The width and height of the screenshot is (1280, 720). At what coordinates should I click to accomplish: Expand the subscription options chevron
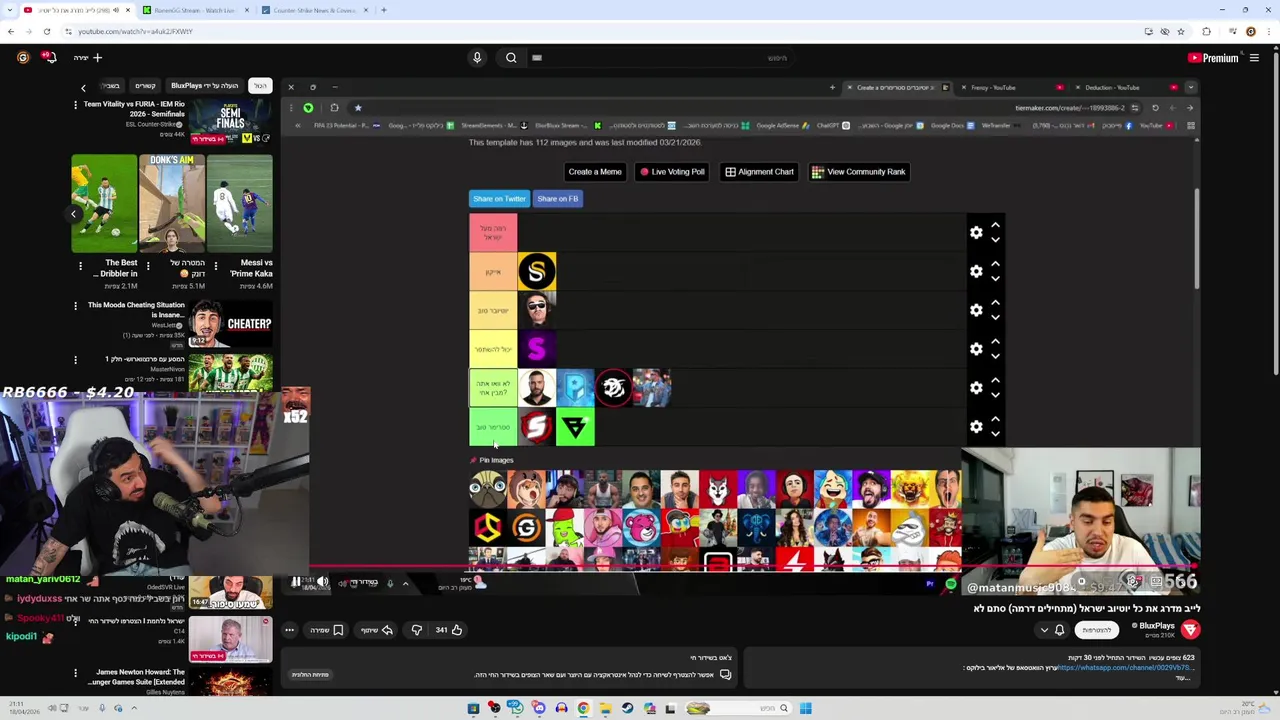click(x=1044, y=630)
